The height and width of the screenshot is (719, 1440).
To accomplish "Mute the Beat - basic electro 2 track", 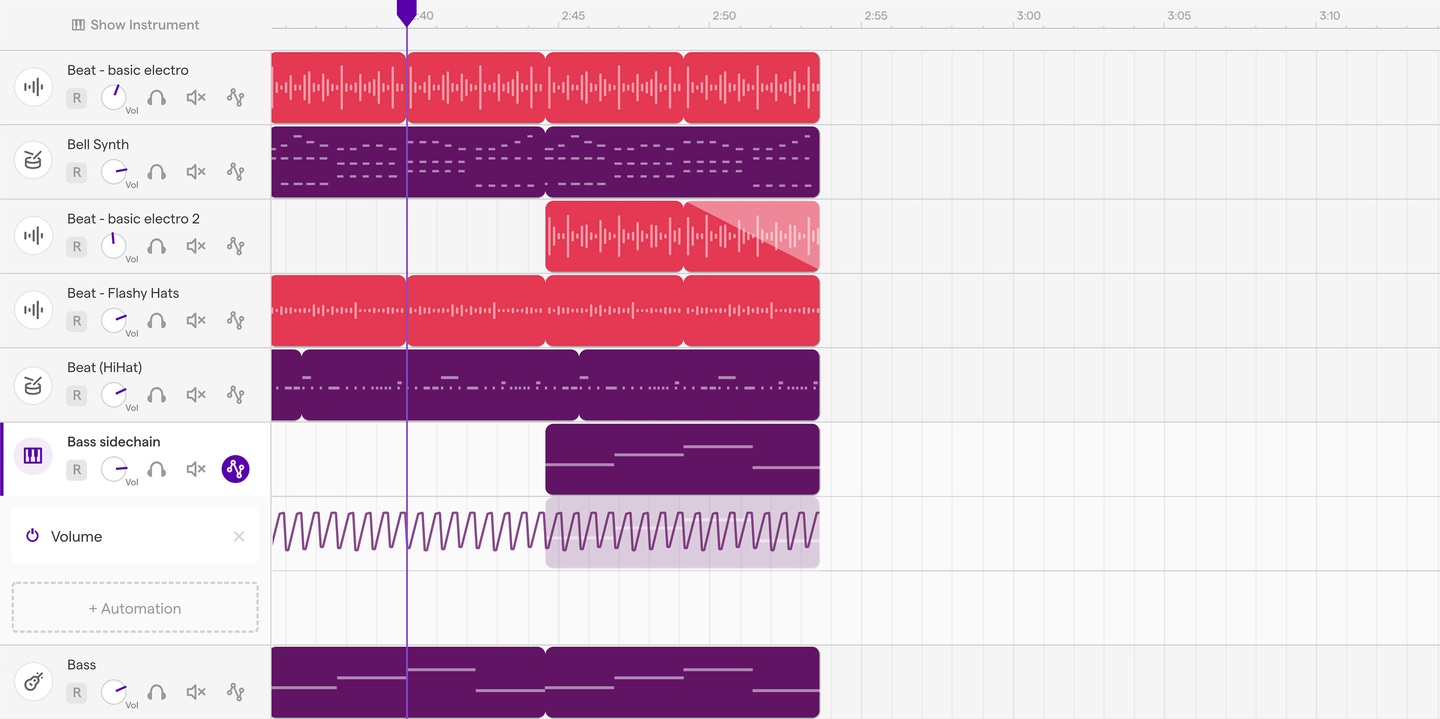I will pyautogui.click(x=196, y=246).
